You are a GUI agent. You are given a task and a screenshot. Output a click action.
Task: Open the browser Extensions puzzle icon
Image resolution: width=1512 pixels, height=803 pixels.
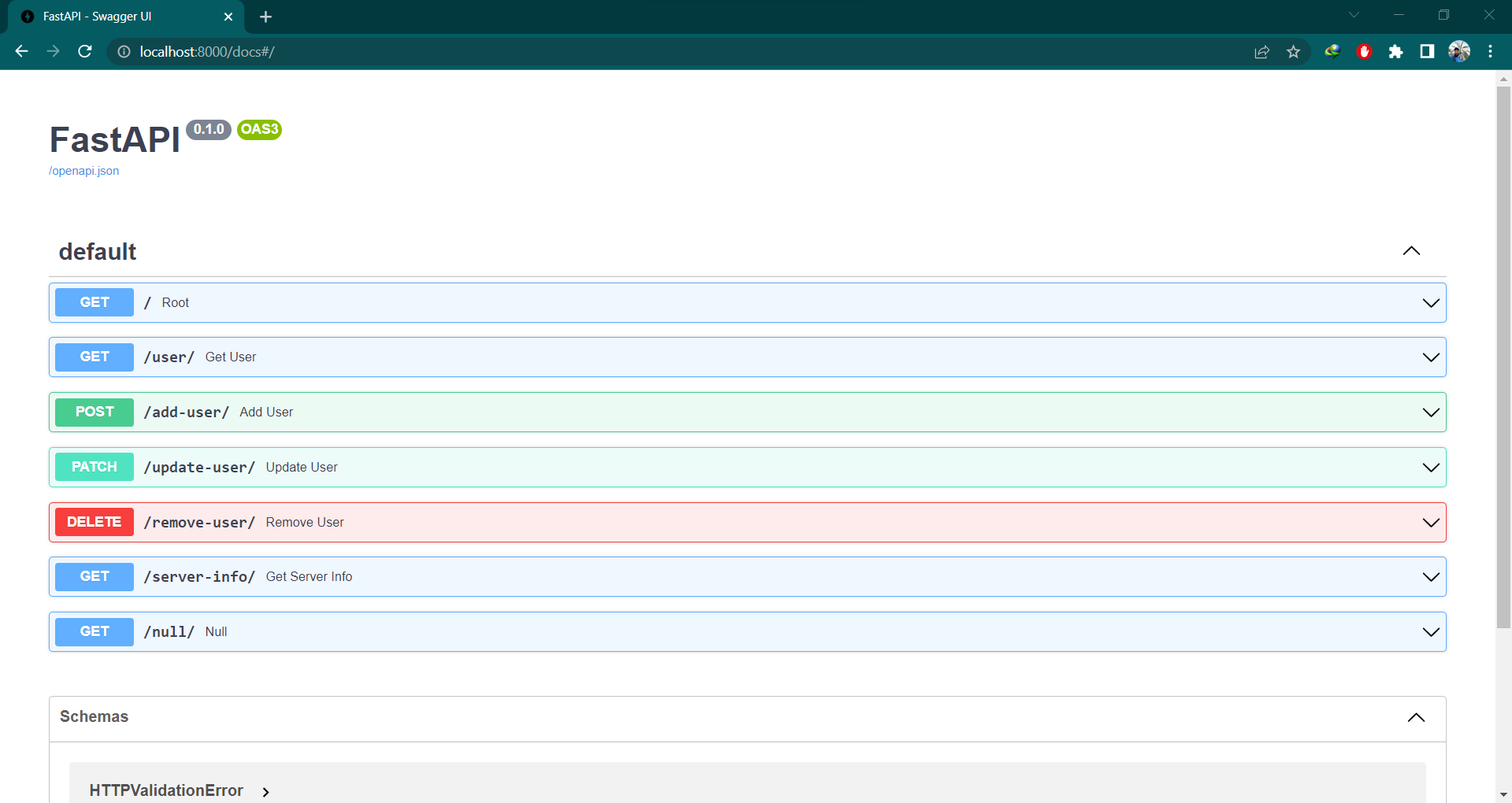(x=1396, y=51)
